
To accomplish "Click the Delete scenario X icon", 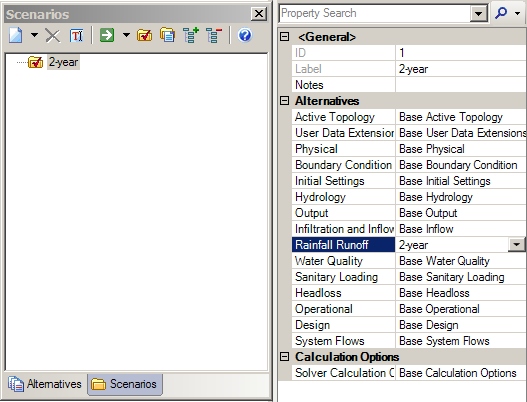I will tap(53, 36).
